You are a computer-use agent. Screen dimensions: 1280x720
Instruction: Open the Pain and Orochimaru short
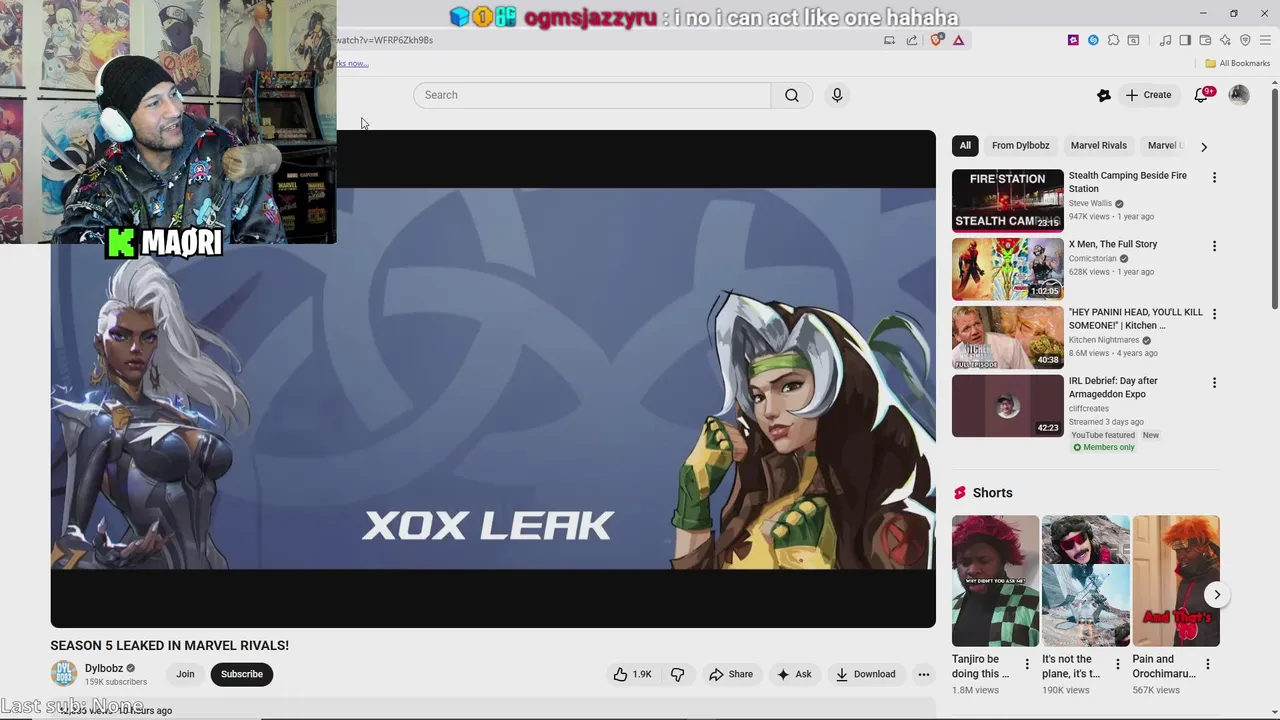coord(1176,581)
